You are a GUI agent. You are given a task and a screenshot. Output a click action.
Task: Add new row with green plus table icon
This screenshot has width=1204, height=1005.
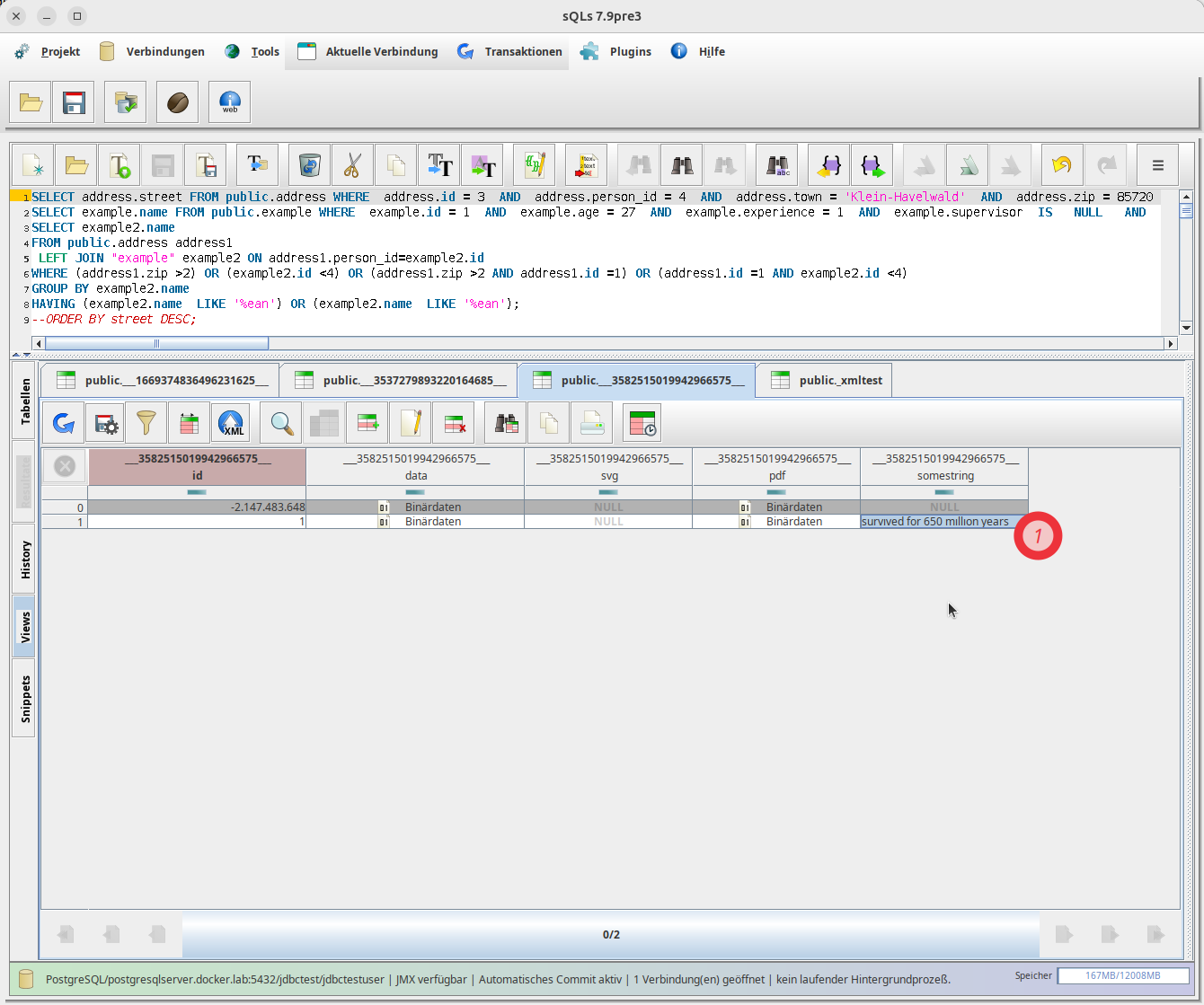[x=367, y=423]
